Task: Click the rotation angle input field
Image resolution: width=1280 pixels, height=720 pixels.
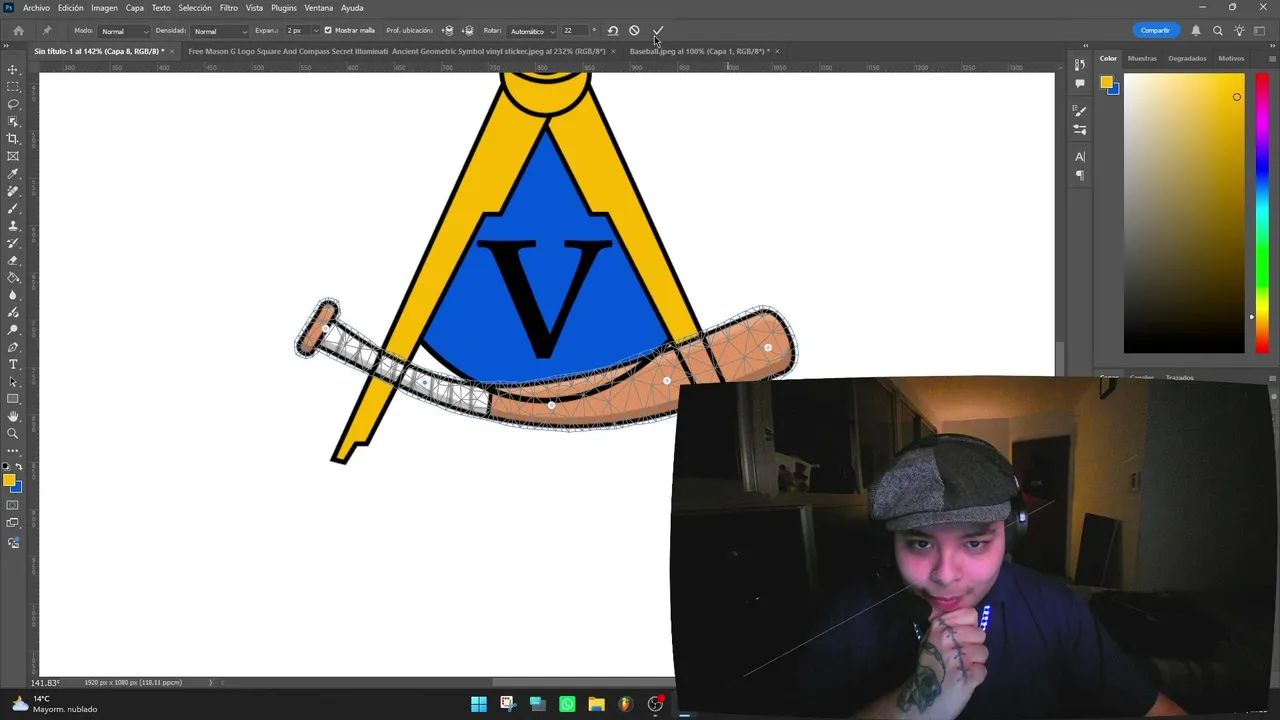Action: 575,31
